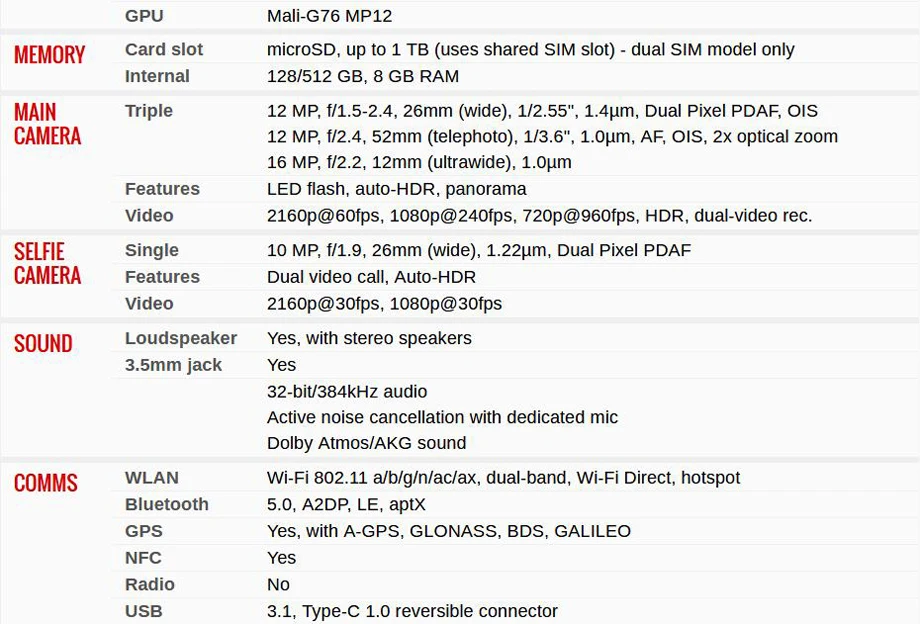Select the USB spec label
The width and height of the screenshot is (920, 624).
[x=144, y=611]
